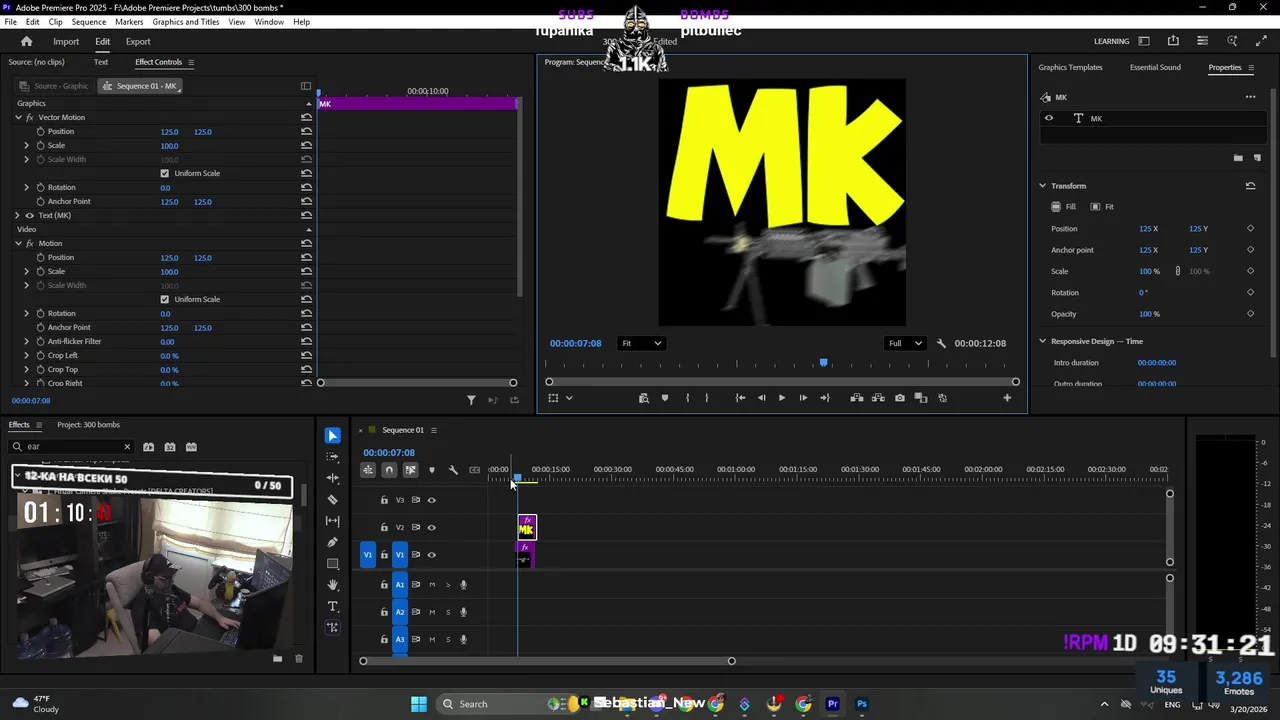Toggle Uniform Scale under Vector Motion
Viewport: 1280px width, 720px height.
(165, 173)
